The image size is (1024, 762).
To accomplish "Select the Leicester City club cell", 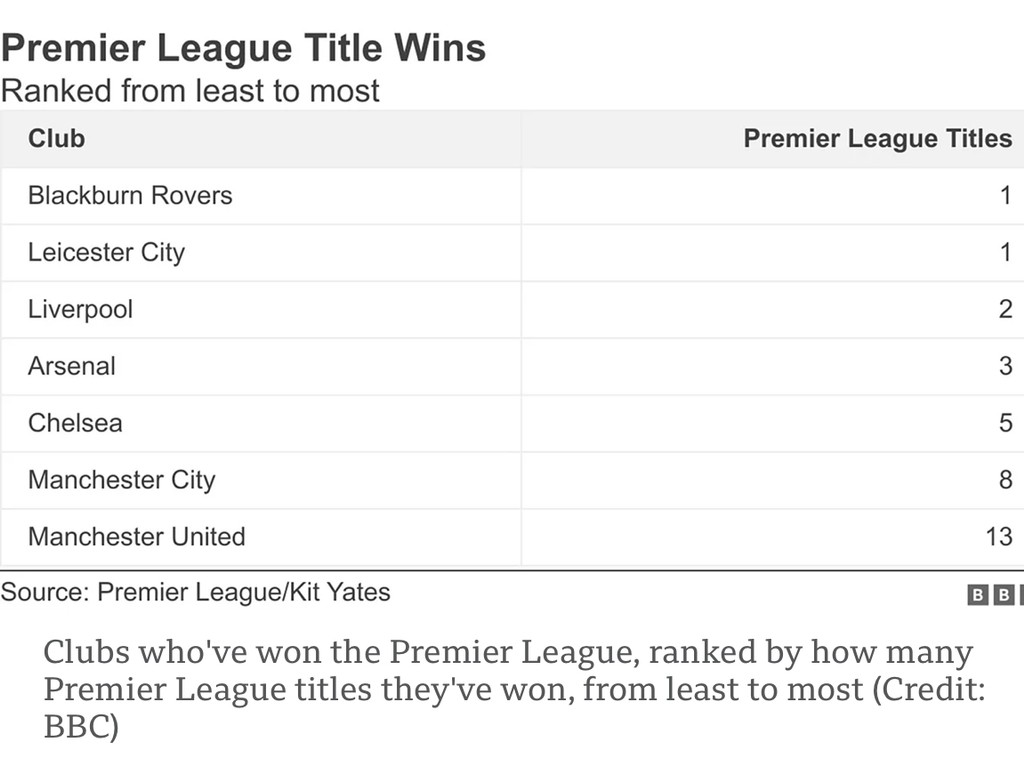I will (106, 252).
